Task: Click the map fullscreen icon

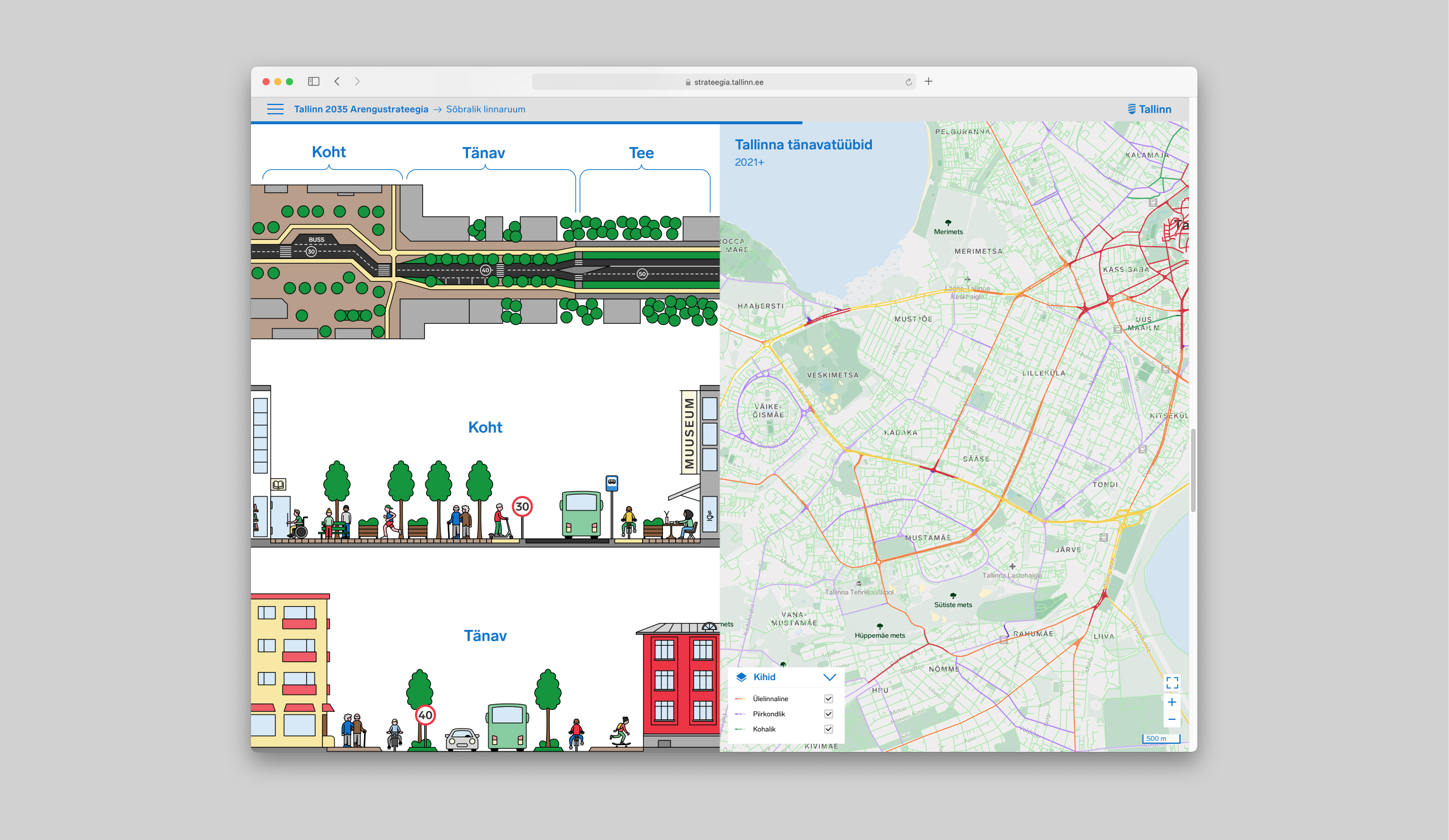Action: 1172,682
